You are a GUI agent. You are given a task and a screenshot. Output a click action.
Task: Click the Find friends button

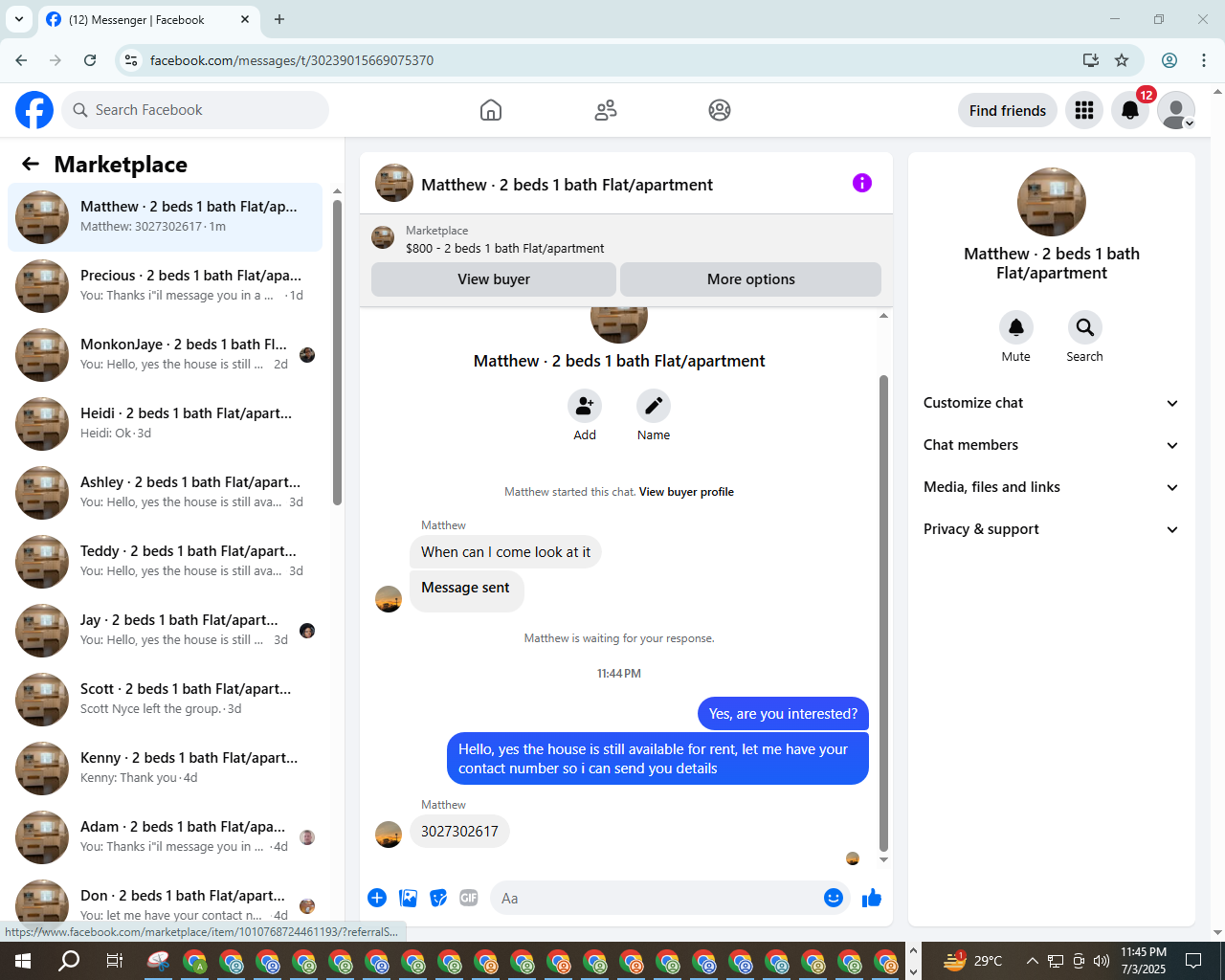[x=1008, y=110]
